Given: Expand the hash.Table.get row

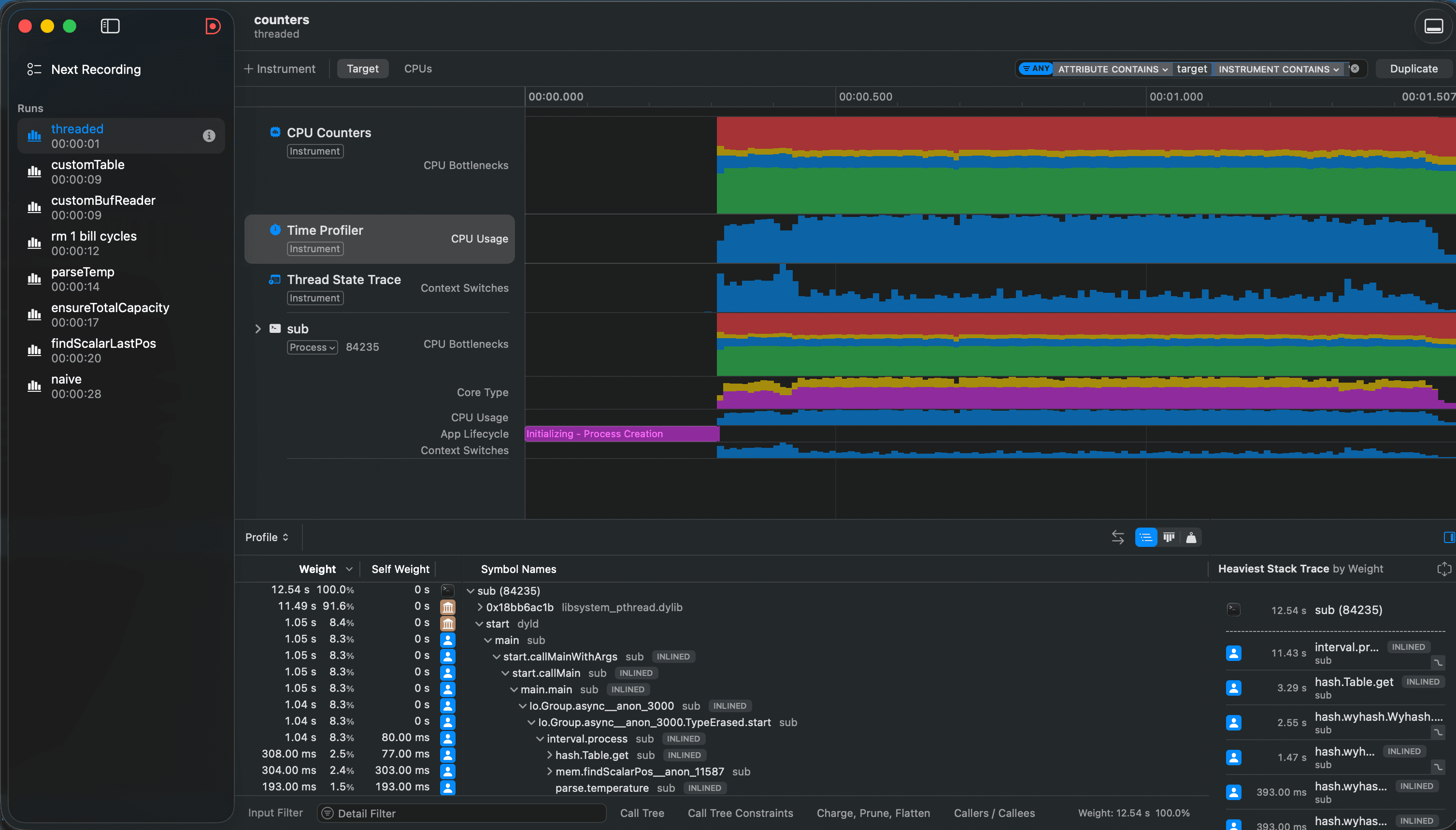Looking at the screenshot, I should [549, 755].
